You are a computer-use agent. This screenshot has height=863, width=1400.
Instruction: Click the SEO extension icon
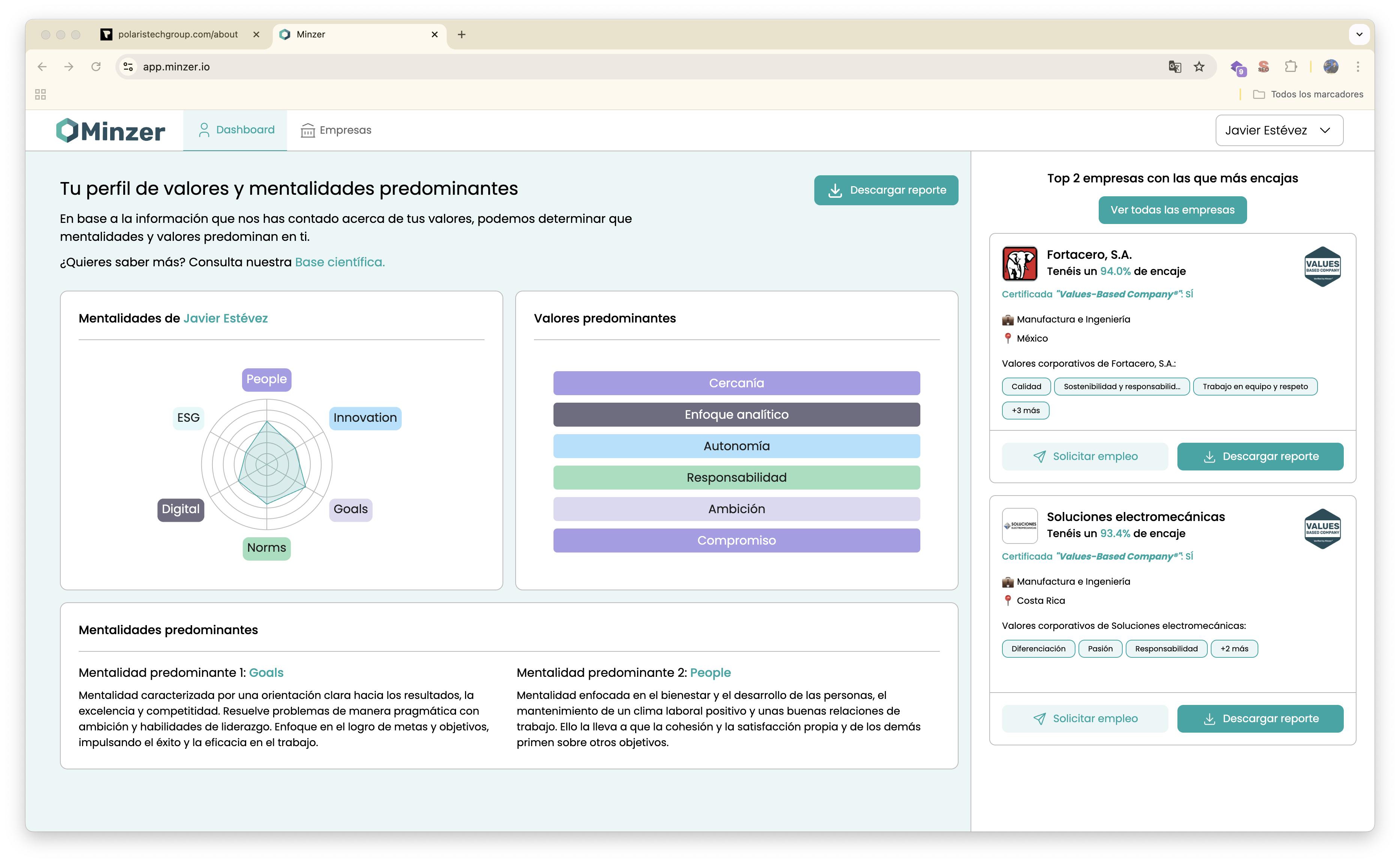click(x=1264, y=67)
